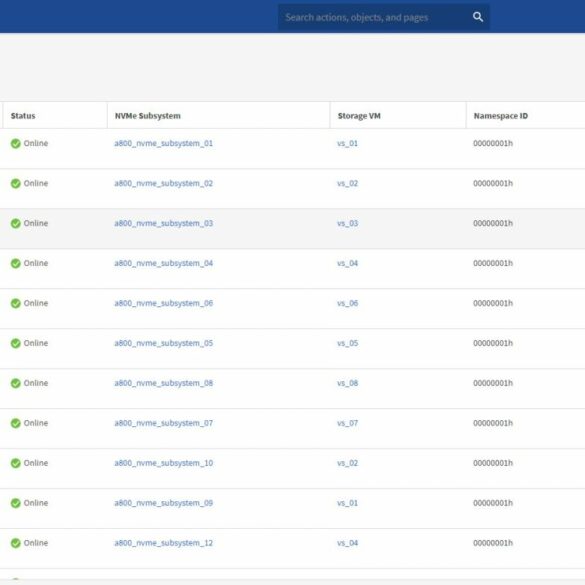Click the magnifying glass search icon
Screen dimensions: 585x585
(x=478, y=17)
